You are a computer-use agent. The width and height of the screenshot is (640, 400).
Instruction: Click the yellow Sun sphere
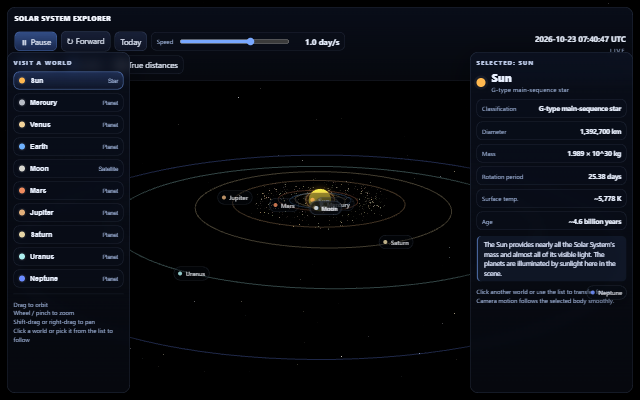[320, 197]
